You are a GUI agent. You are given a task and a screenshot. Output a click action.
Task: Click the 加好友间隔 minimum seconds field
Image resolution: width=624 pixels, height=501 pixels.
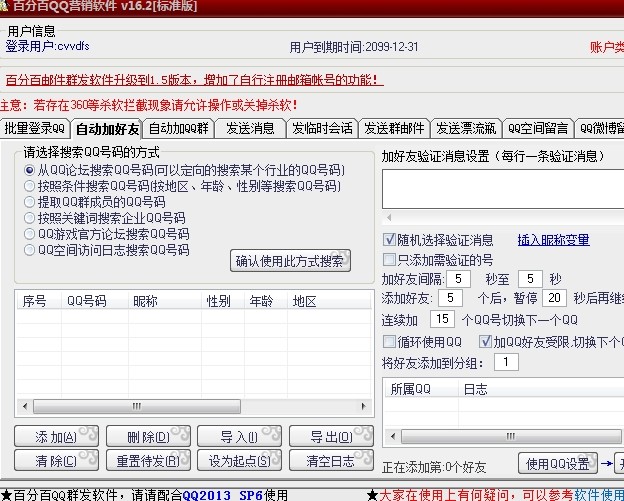point(458,279)
